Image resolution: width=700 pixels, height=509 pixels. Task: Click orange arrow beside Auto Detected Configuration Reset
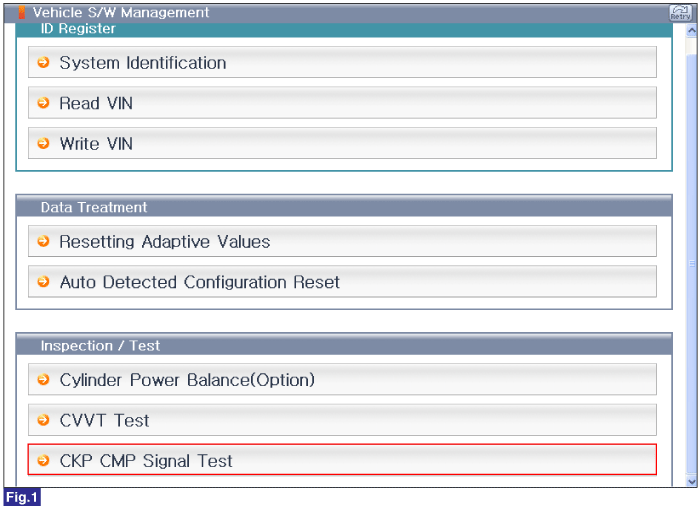coord(43,281)
